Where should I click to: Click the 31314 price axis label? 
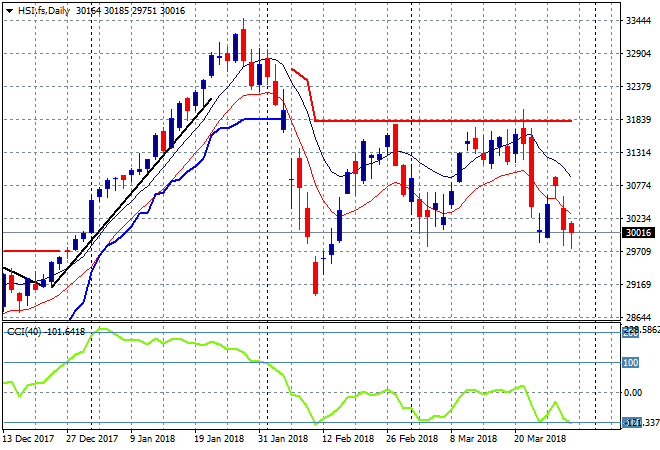click(638, 153)
